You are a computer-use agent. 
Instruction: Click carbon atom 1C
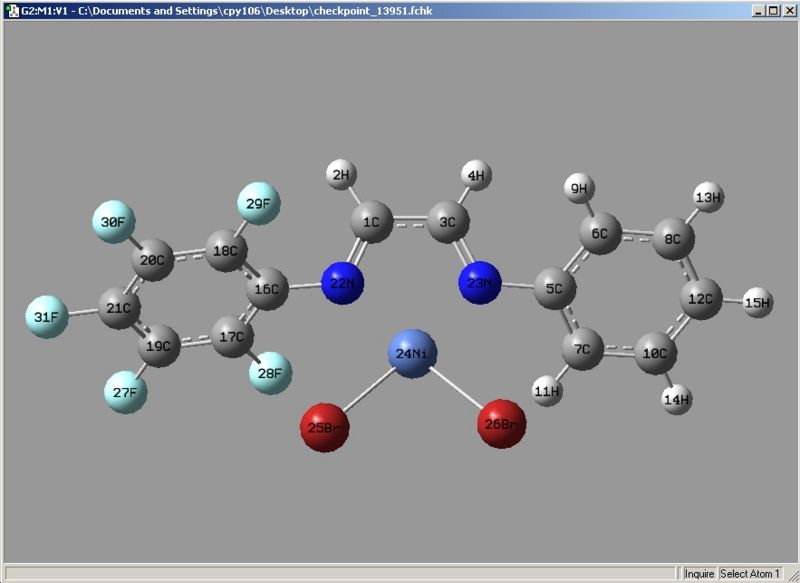pos(371,223)
